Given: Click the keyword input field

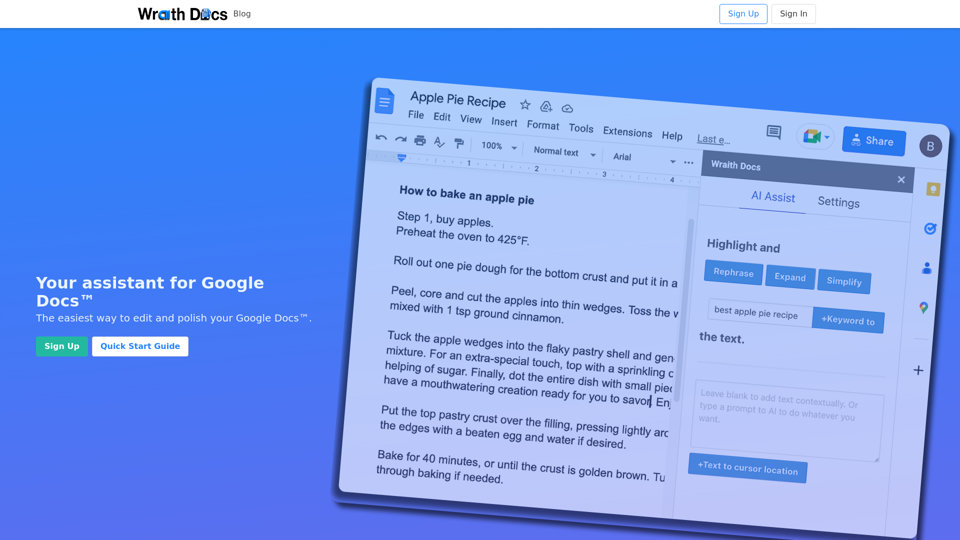Looking at the screenshot, I should pos(760,312).
